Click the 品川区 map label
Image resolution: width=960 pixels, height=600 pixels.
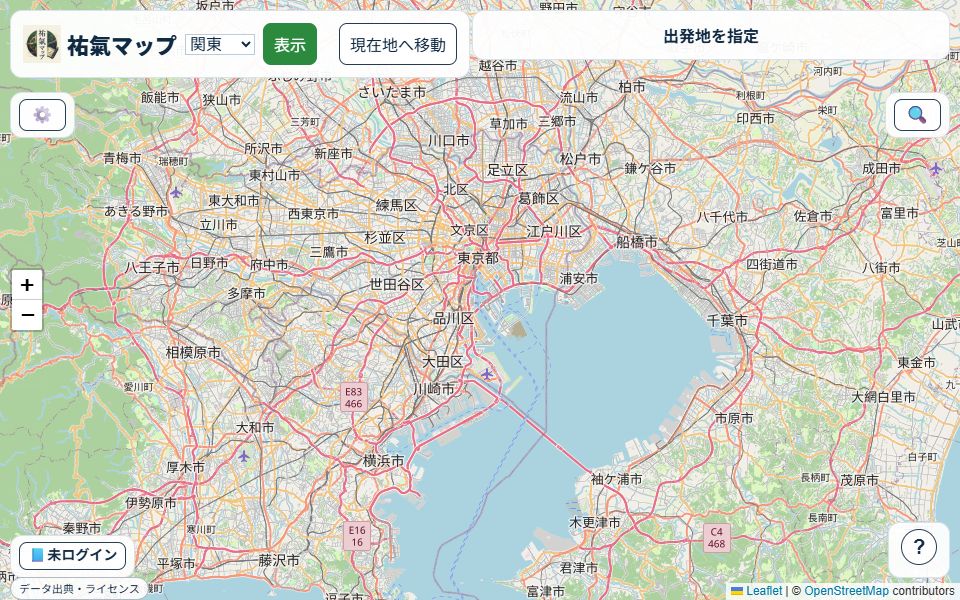[454, 318]
